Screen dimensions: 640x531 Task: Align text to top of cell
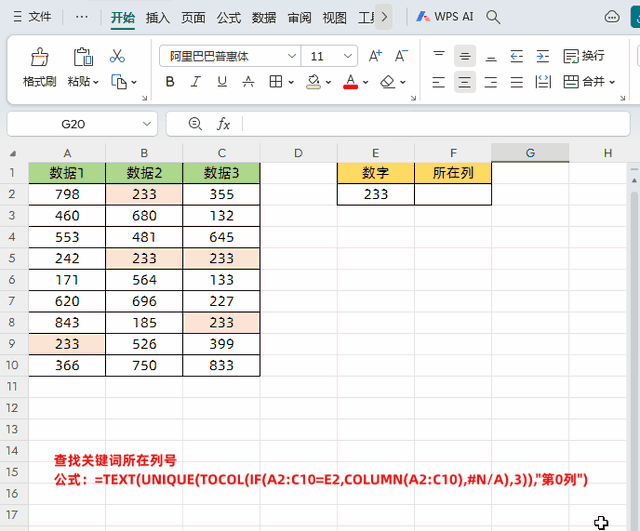coord(439,56)
